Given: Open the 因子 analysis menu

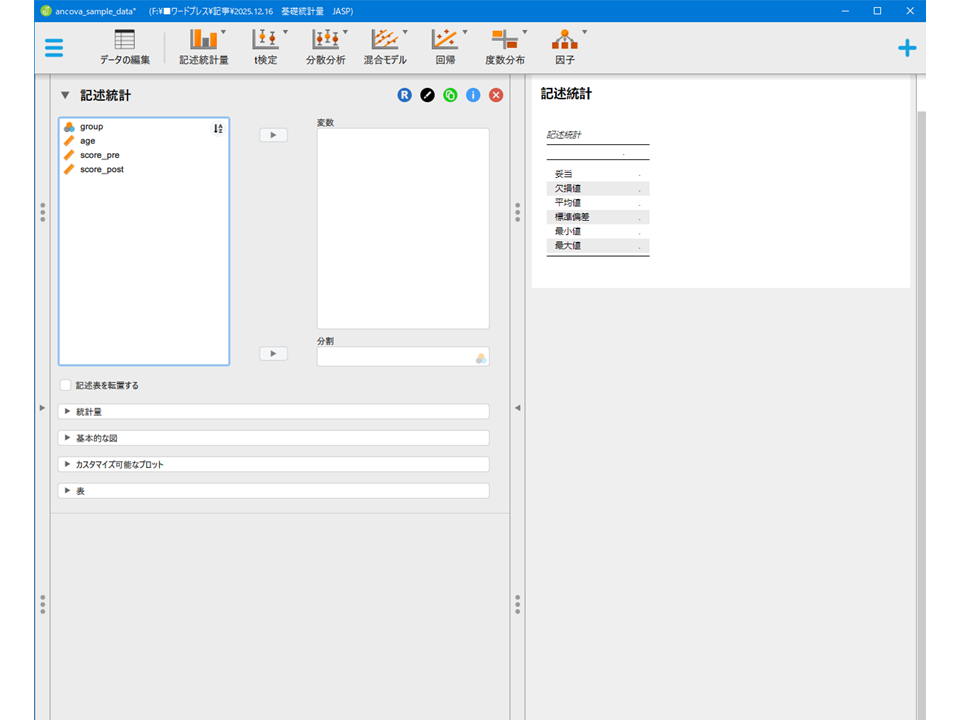Looking at the screenshot, I should (565, 47).
